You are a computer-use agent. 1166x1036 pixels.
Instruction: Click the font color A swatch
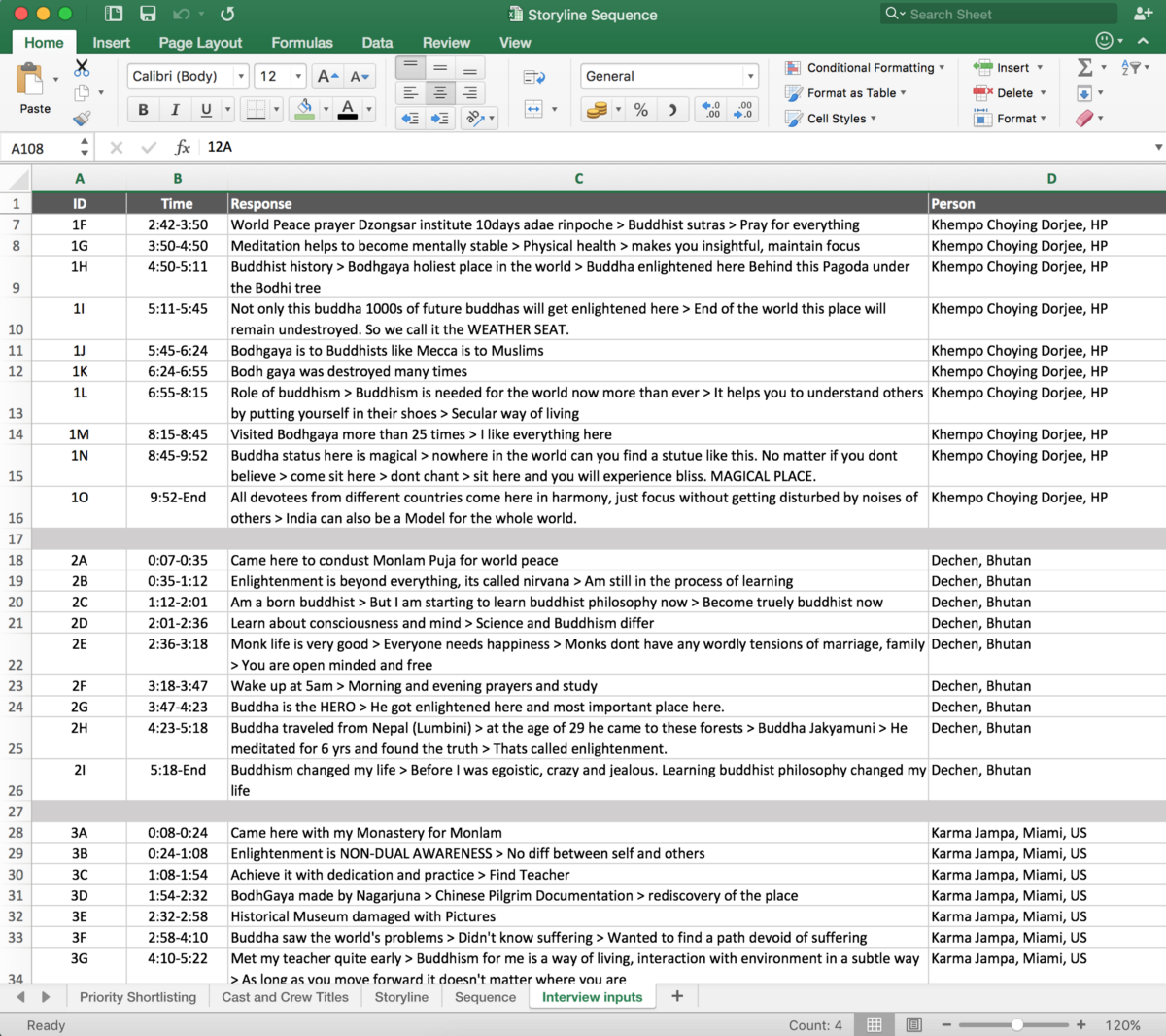point(347,109)
